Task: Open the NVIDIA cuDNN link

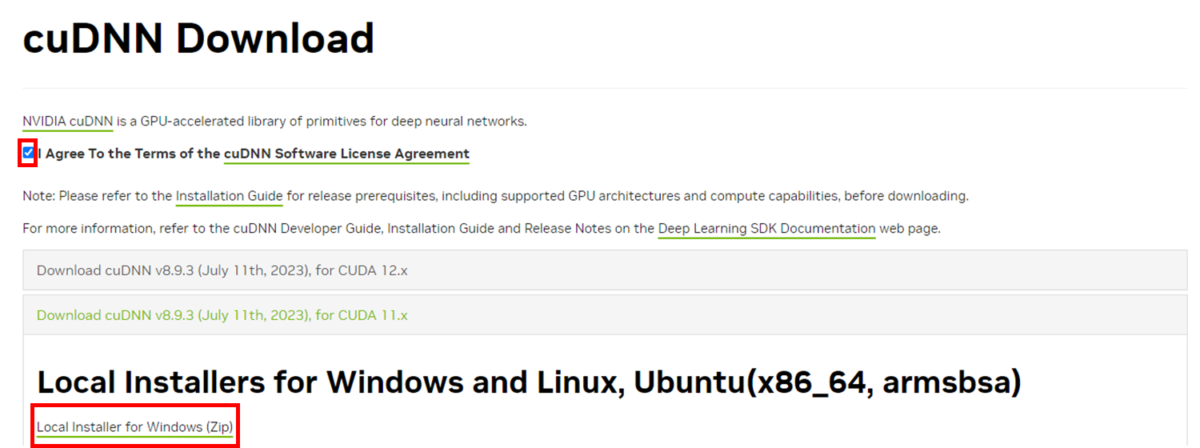Action: point(68,121)
